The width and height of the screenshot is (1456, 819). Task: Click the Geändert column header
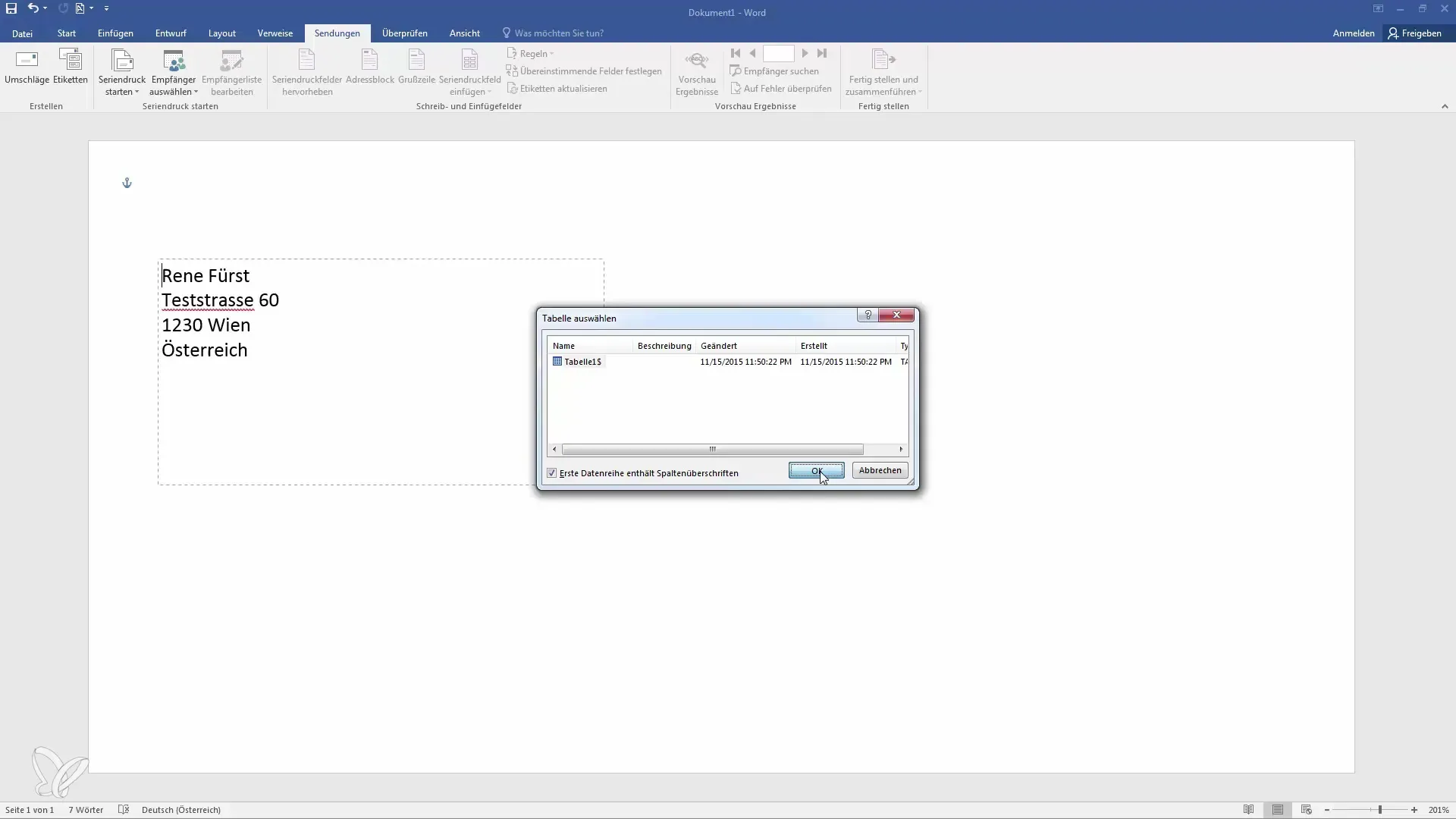(745, 346)
